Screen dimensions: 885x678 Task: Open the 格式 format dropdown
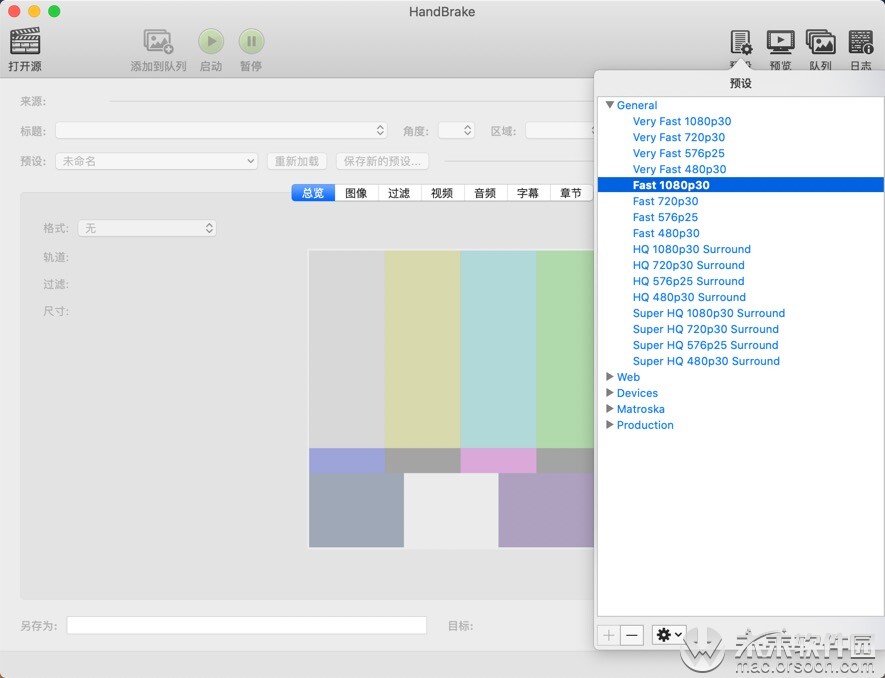coord(147,228)
